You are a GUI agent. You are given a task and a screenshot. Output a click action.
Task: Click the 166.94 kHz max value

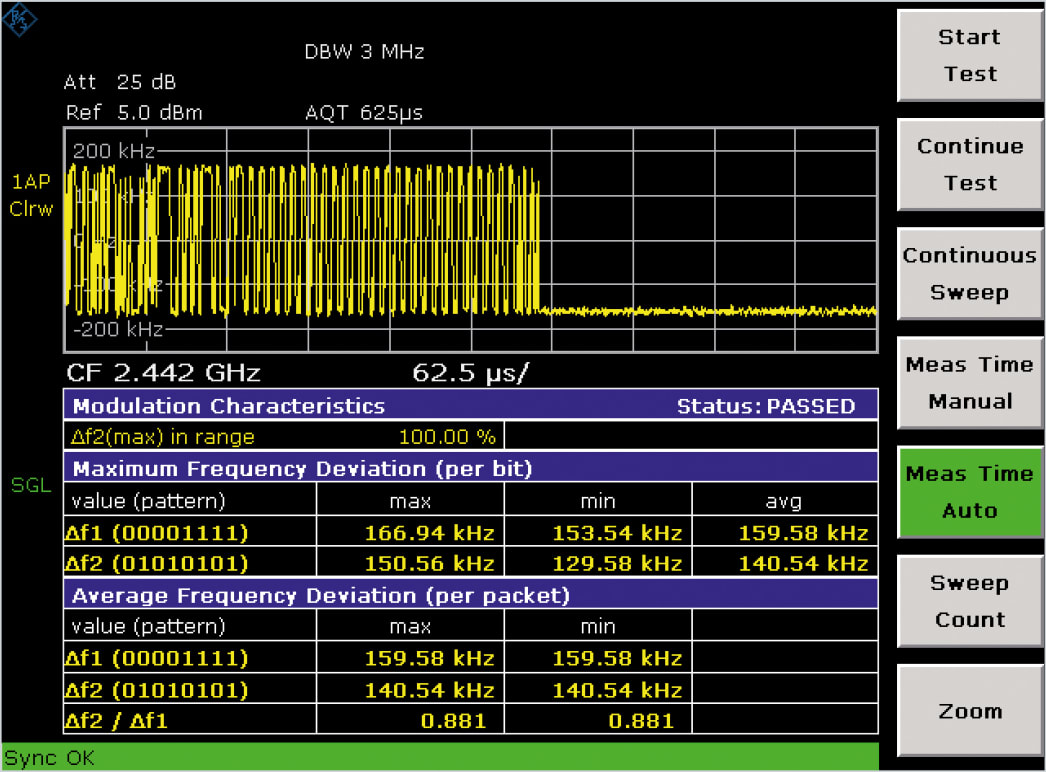430,533
